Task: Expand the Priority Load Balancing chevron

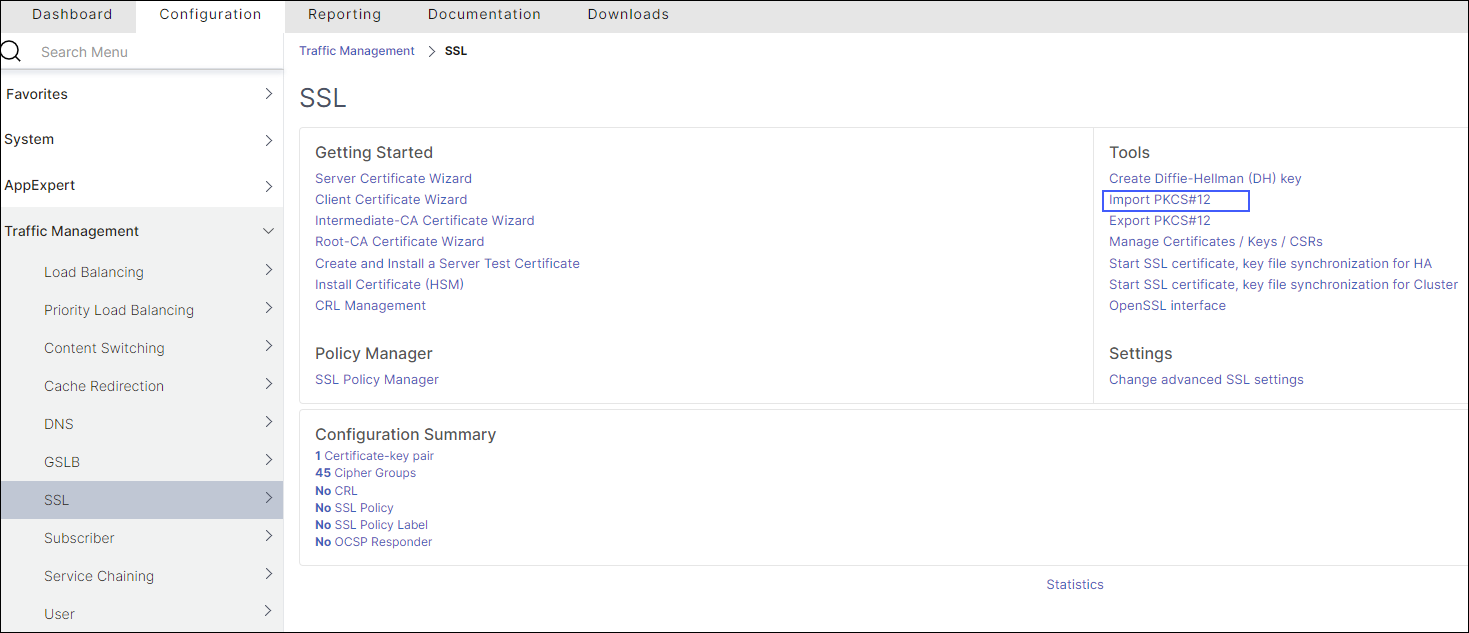Action: pos(268,308)
